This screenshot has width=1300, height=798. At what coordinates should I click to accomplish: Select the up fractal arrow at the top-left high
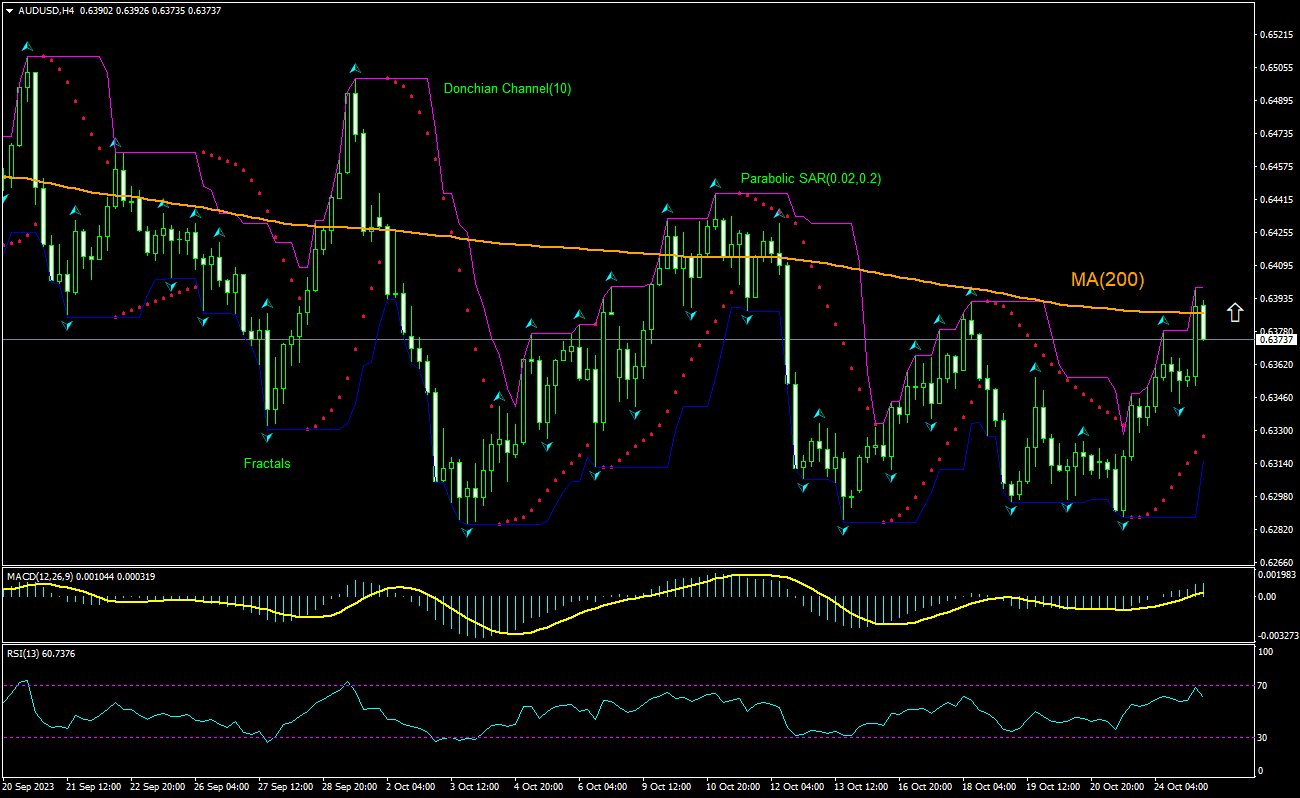(28, 44)
